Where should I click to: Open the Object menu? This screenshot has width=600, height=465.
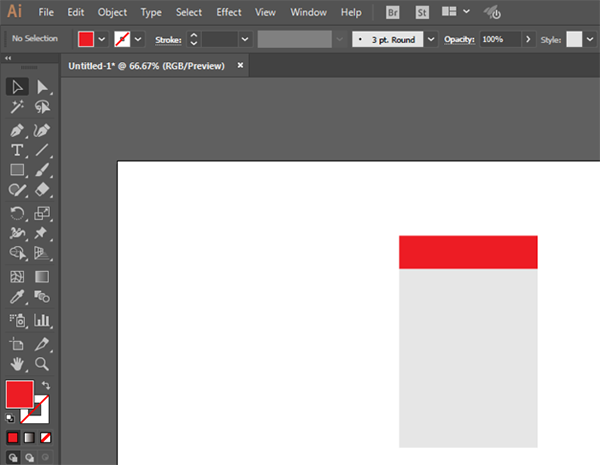[112, 13]
